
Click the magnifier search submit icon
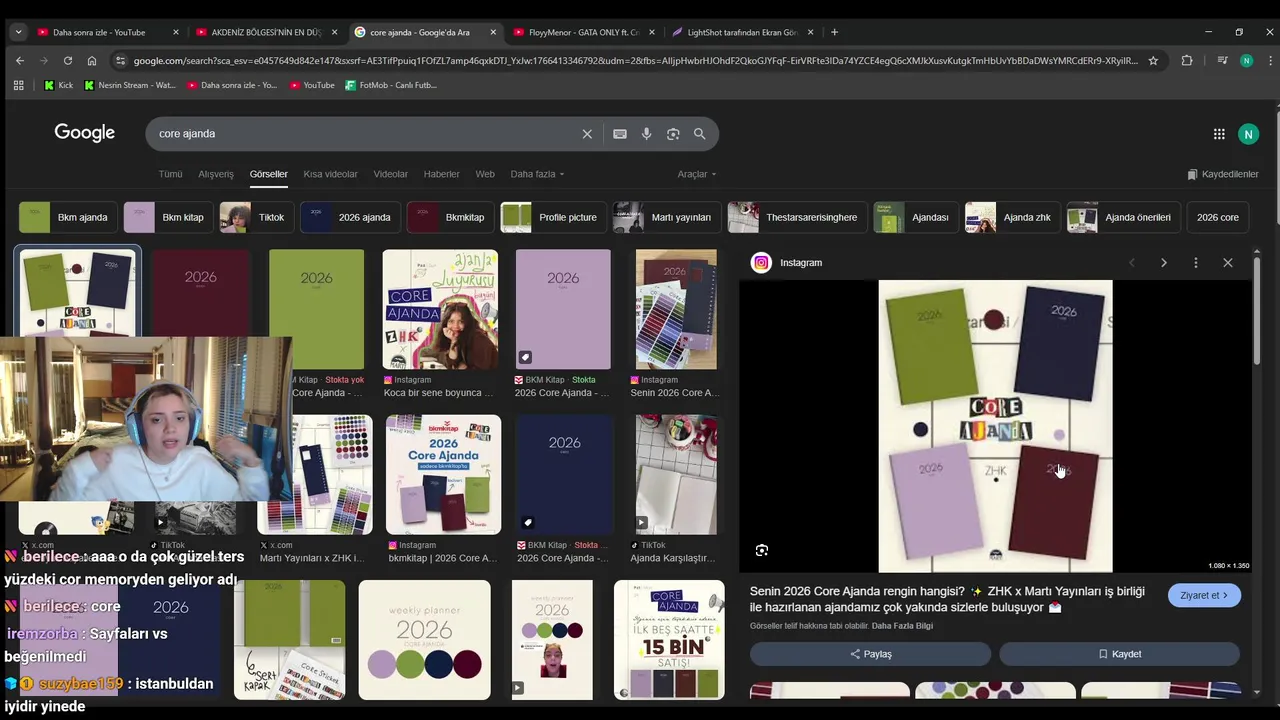click(700, 134)
